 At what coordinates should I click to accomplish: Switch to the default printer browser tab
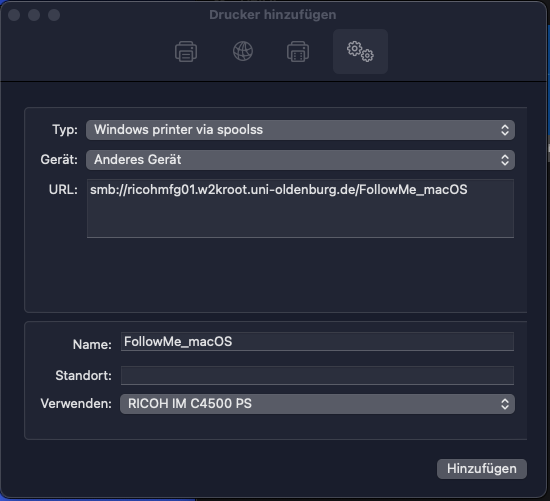coord(186,52)
